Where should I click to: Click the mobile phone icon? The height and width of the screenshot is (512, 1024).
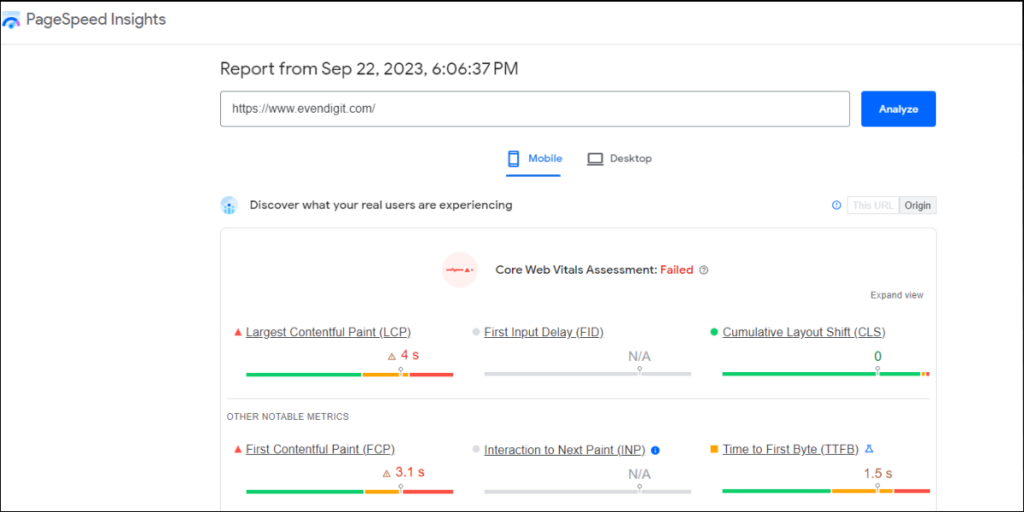[513, 159]
